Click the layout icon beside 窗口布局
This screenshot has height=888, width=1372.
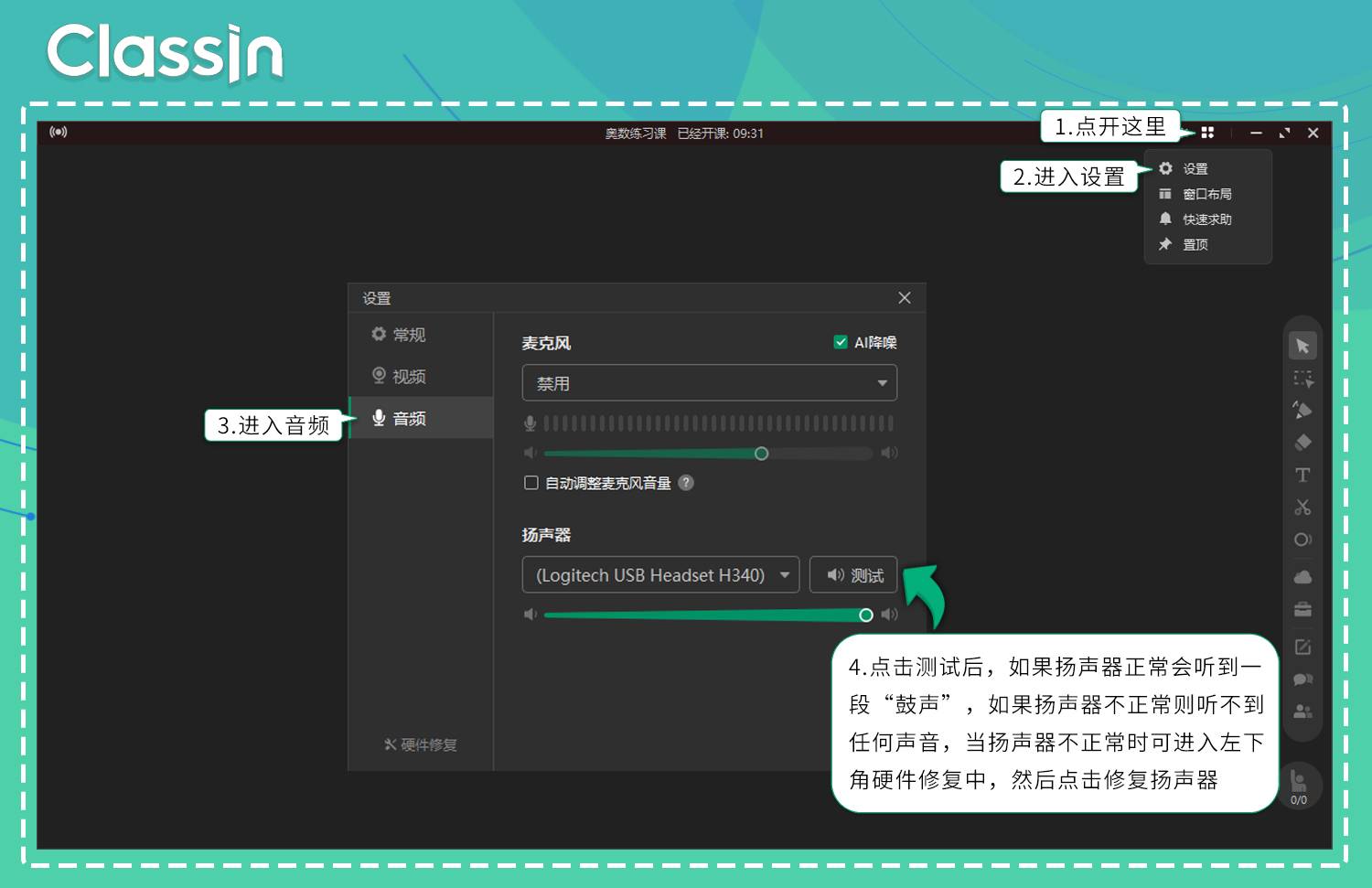(1165, 194)
